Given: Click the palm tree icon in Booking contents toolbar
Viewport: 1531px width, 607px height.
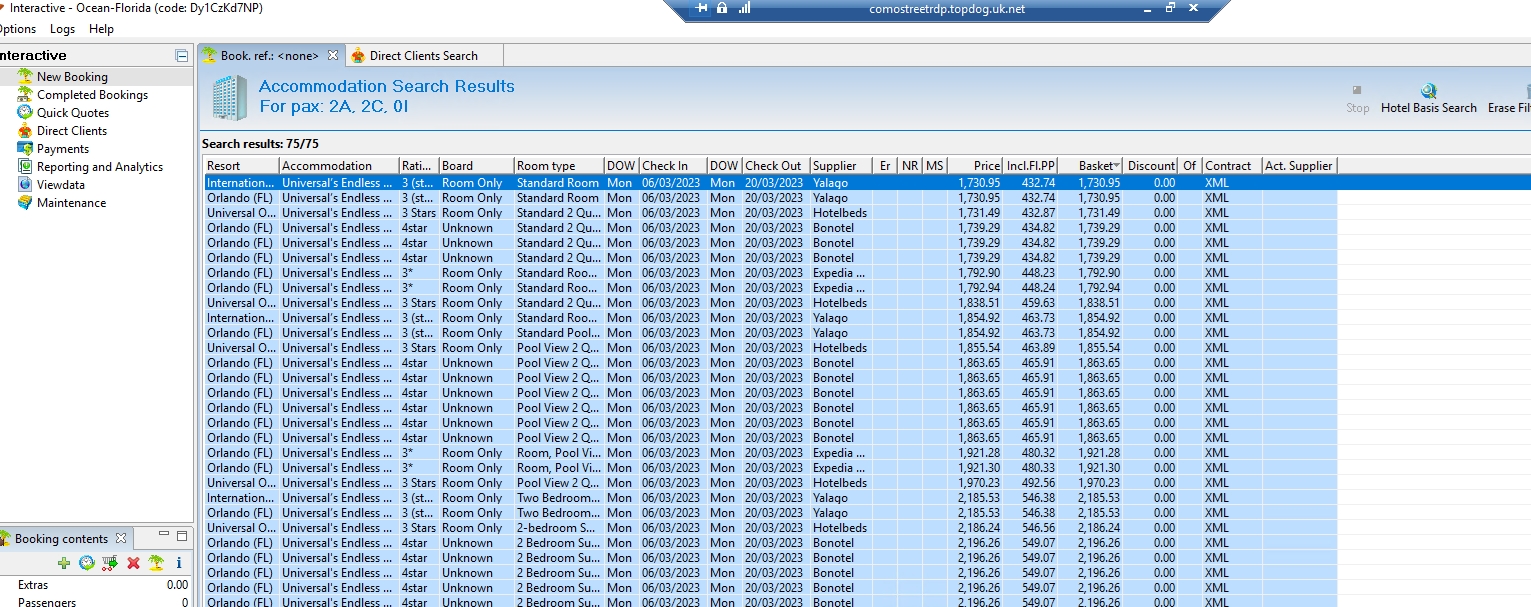Looking at the screenshot, I should pyautogui.click(x=156, y=563).
